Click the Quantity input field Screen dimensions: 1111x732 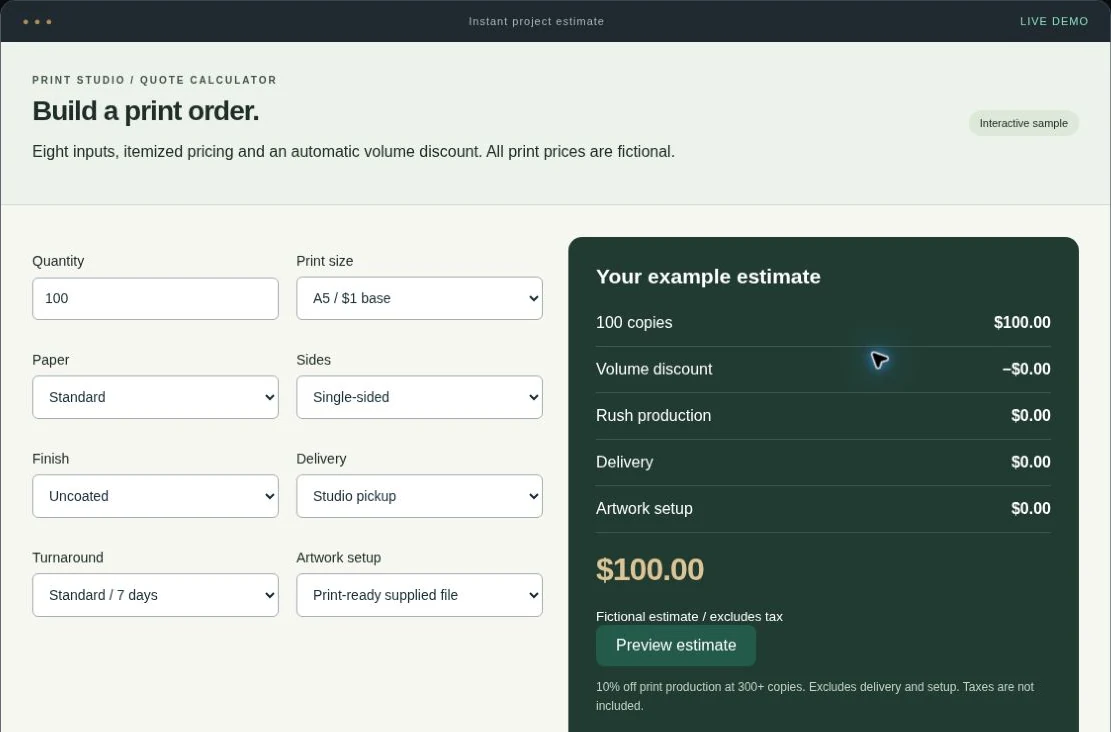tap(155, 298)
